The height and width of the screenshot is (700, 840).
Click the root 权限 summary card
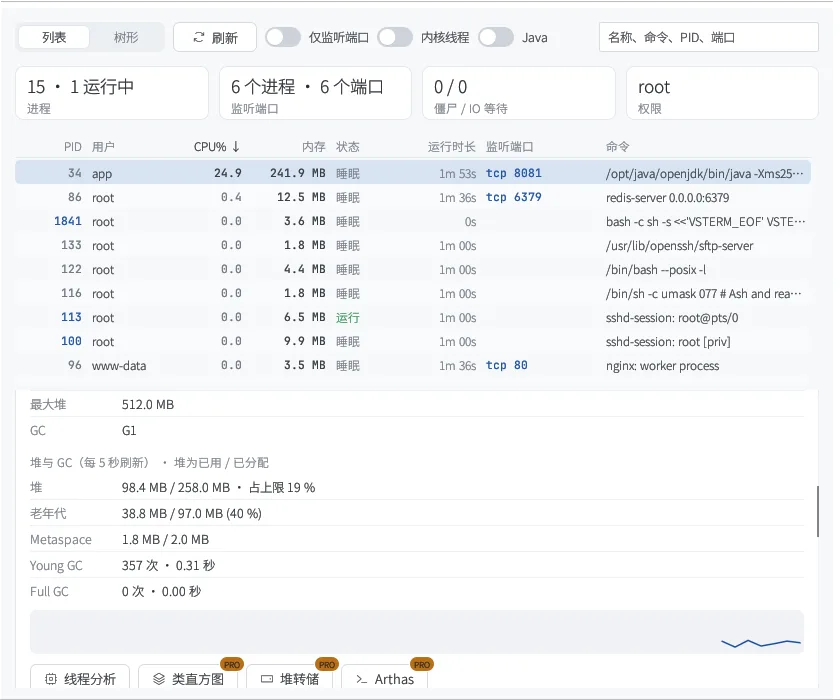pyautogui.click(x=722, y=93)
